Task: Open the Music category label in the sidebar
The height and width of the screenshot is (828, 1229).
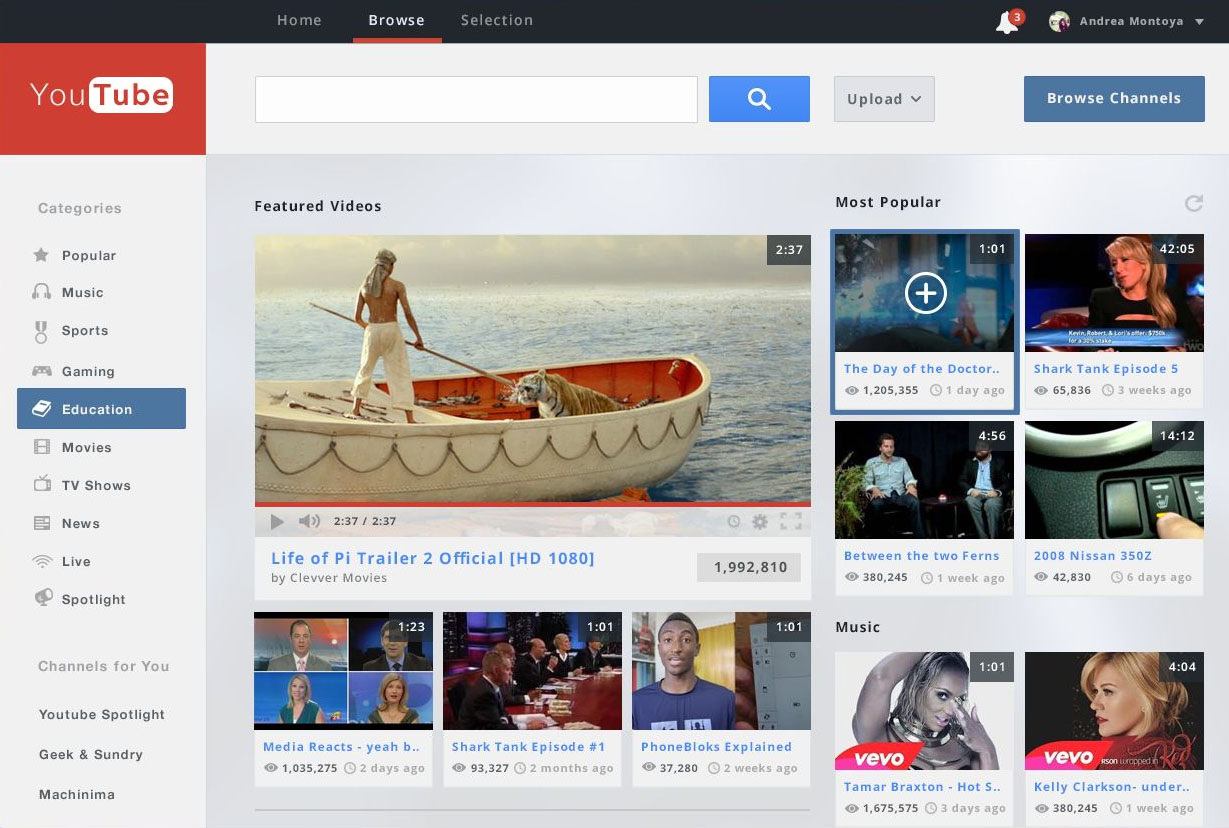Action: (x=83, y=293)
